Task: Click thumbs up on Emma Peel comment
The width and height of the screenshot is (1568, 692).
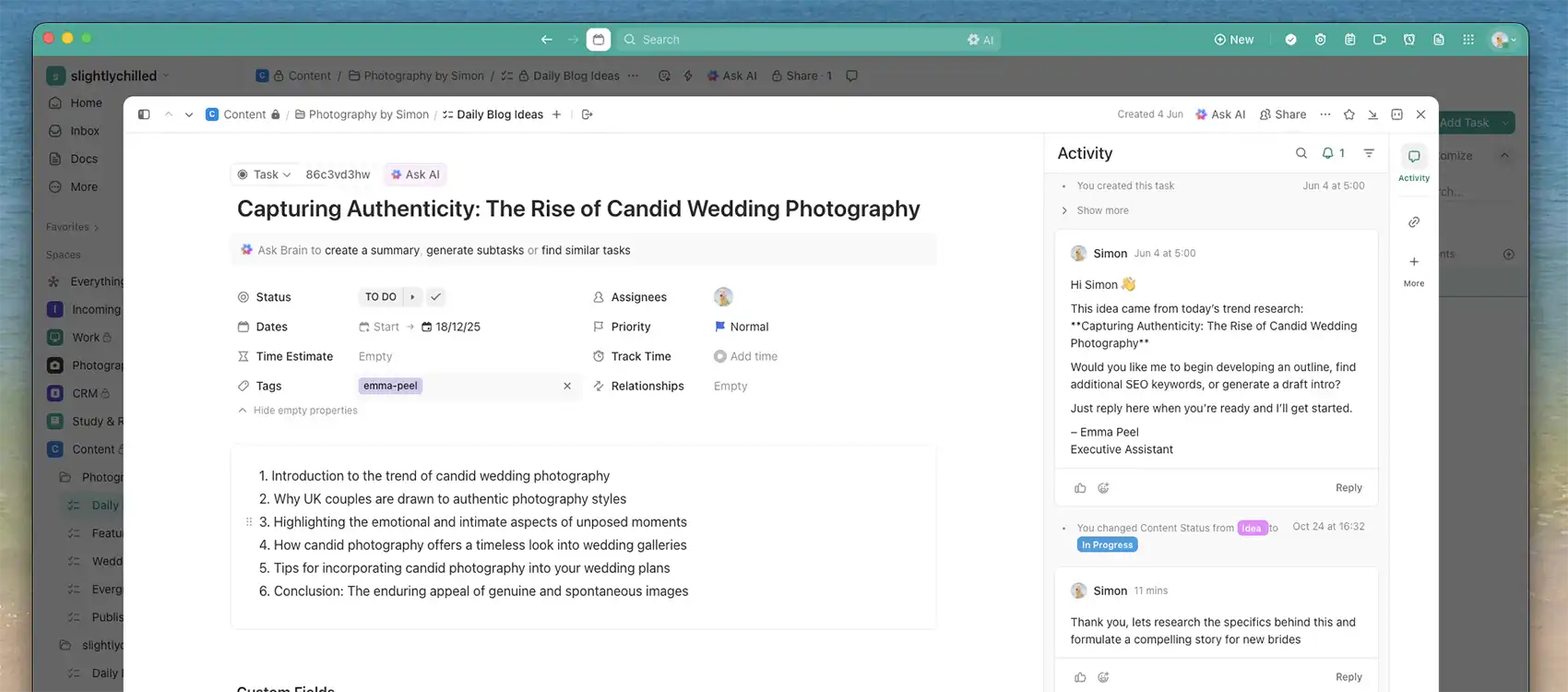Action: [1080, 488]
